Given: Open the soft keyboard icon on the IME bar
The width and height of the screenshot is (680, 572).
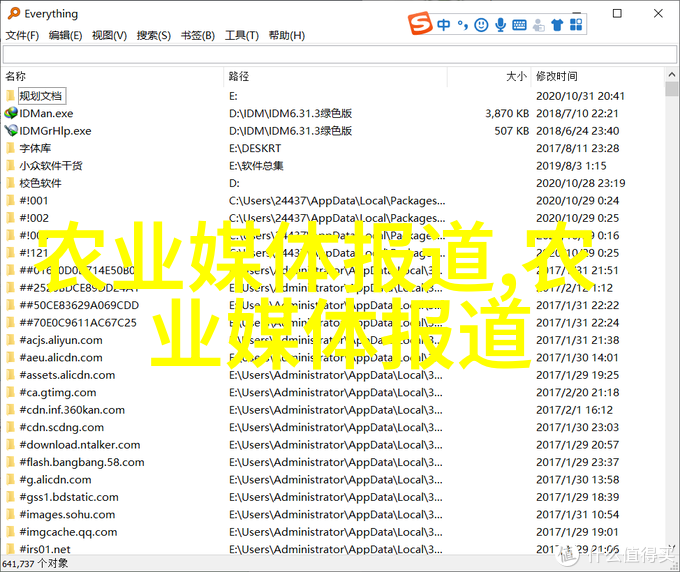Looking at the screenshot, I should coord(519,25).
